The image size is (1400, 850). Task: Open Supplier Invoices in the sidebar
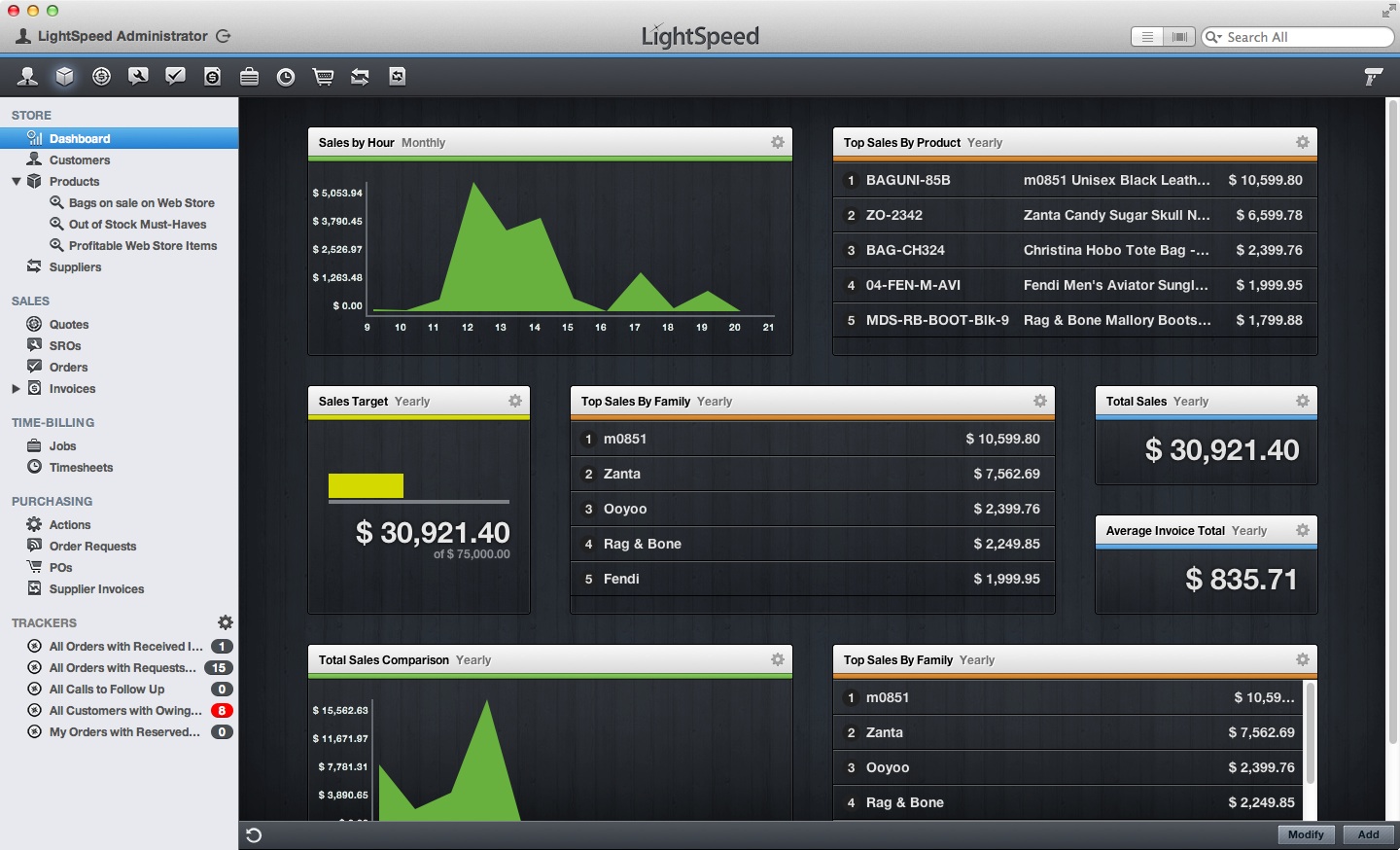click(119, 588)
